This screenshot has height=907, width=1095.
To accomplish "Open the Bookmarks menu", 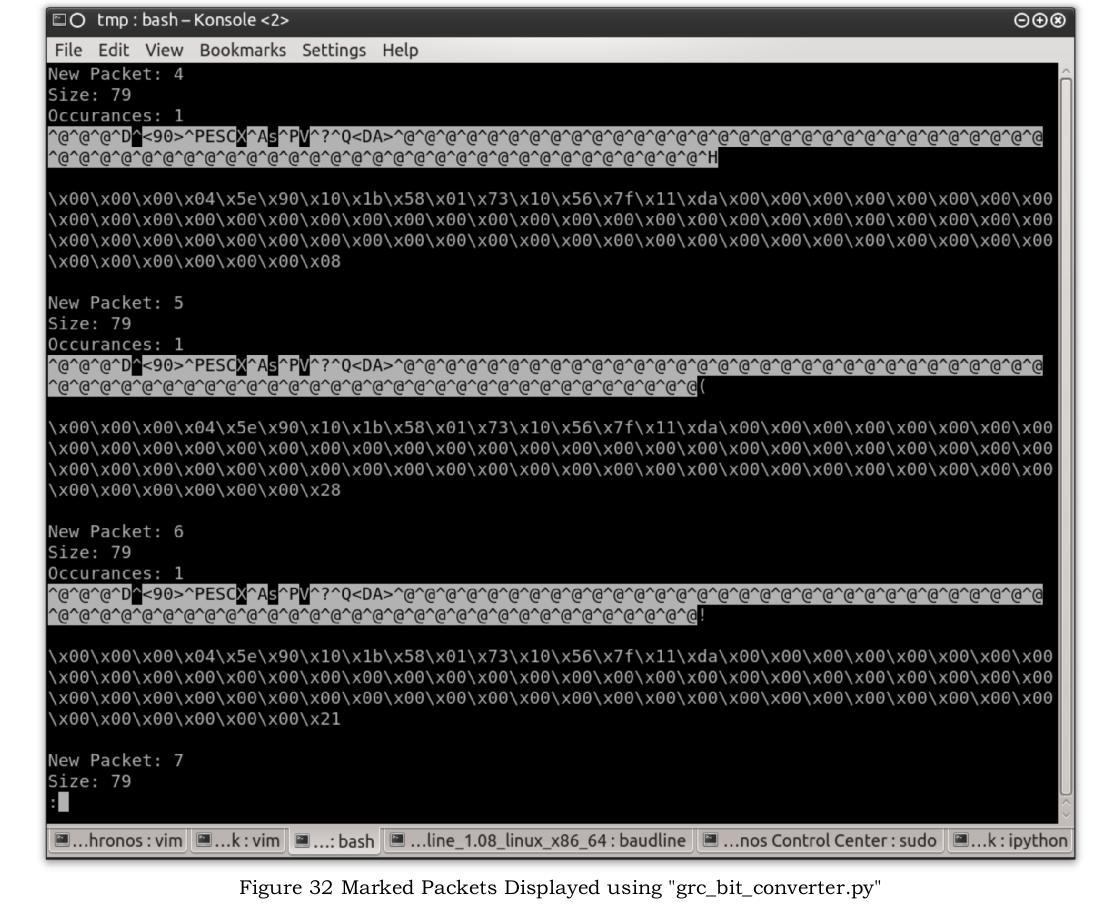I will coord(242,50).
